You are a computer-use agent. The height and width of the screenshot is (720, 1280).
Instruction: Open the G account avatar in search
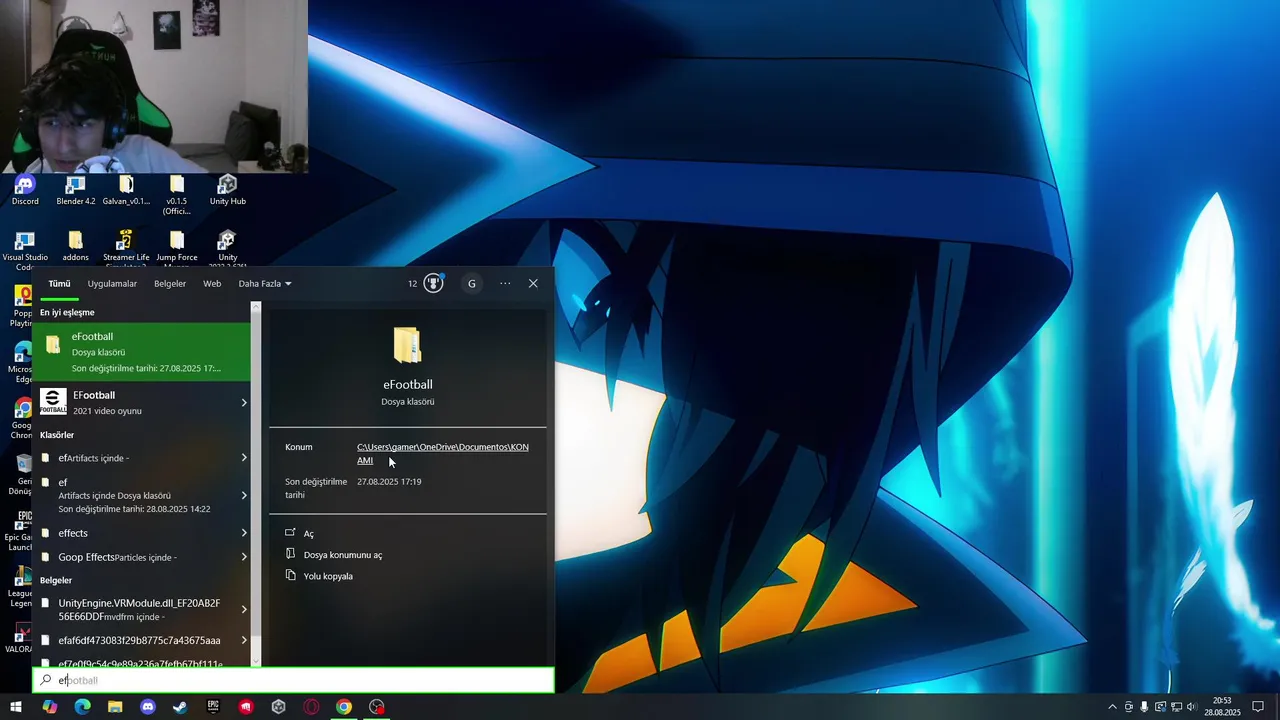472,283
